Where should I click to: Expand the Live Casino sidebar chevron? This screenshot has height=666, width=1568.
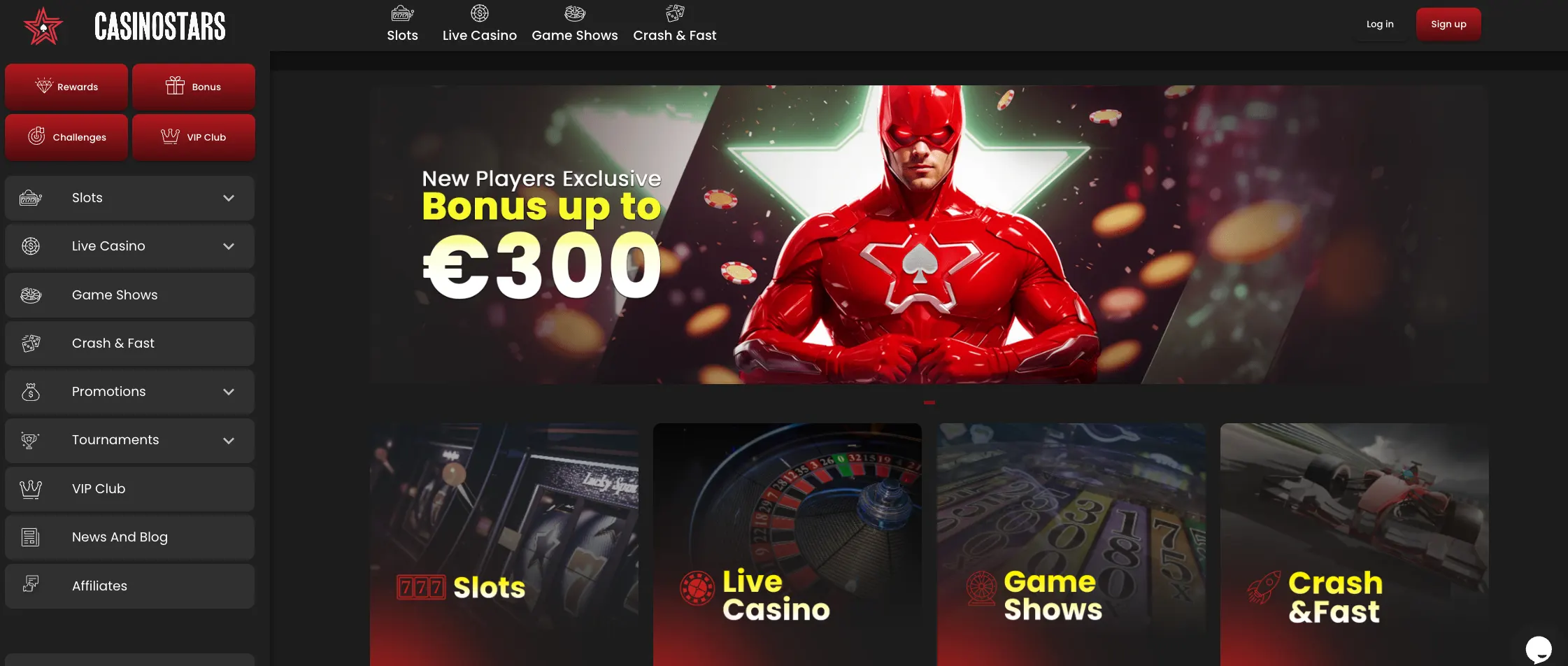point(229,246)
